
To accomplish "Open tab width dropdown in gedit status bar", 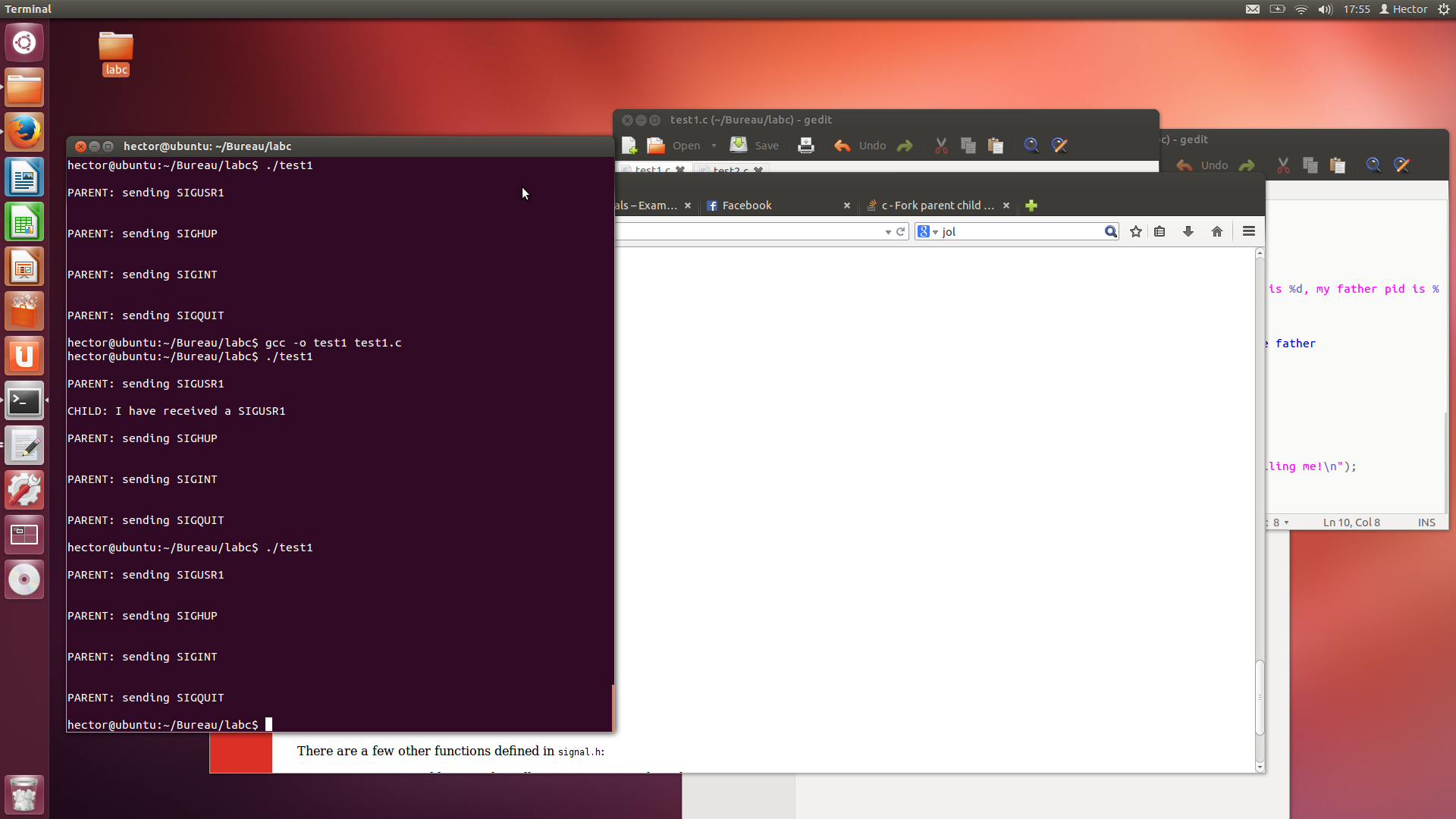I will [x=1280, y=522].
